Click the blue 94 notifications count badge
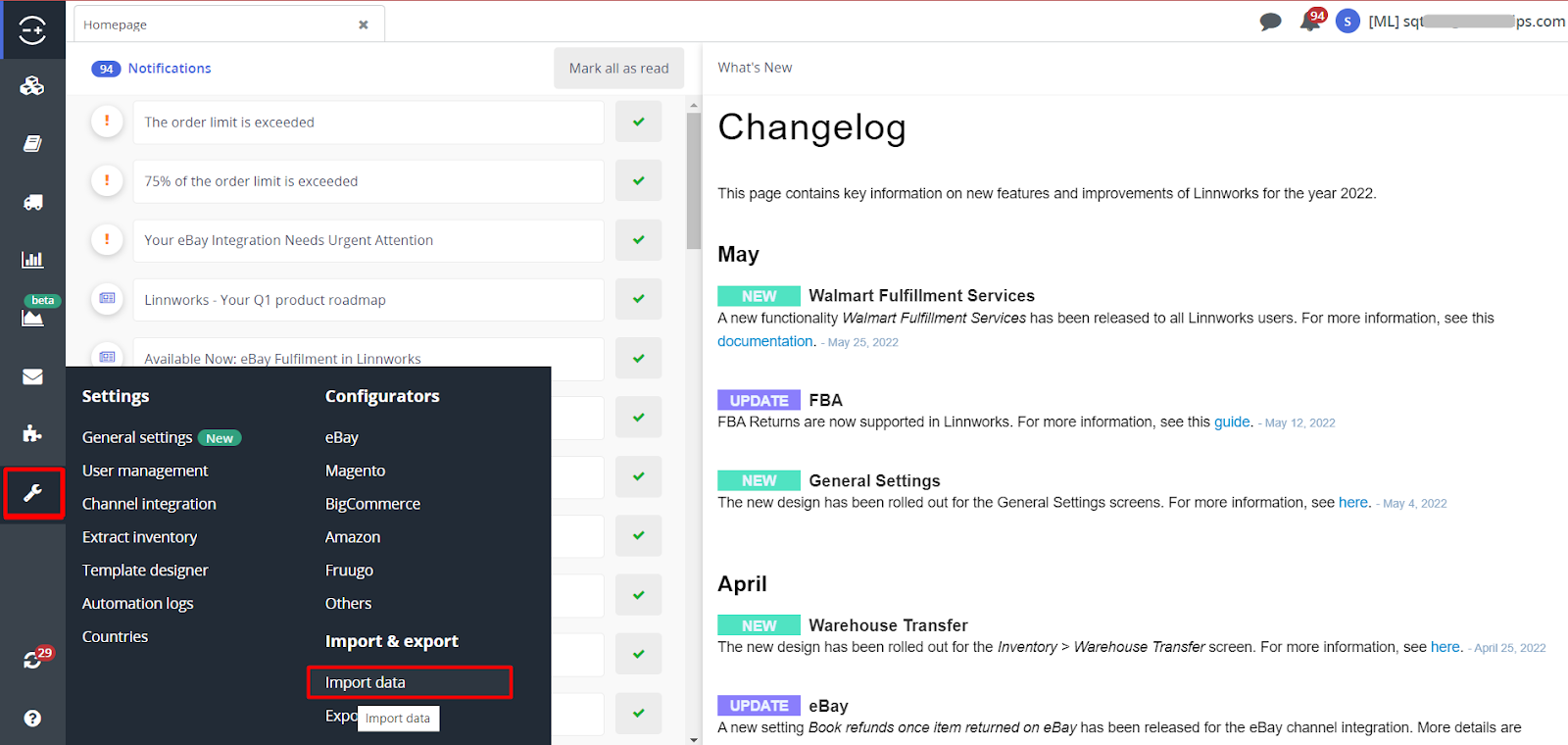Viewport: 1568px width, 745px height. pos(106,69)
